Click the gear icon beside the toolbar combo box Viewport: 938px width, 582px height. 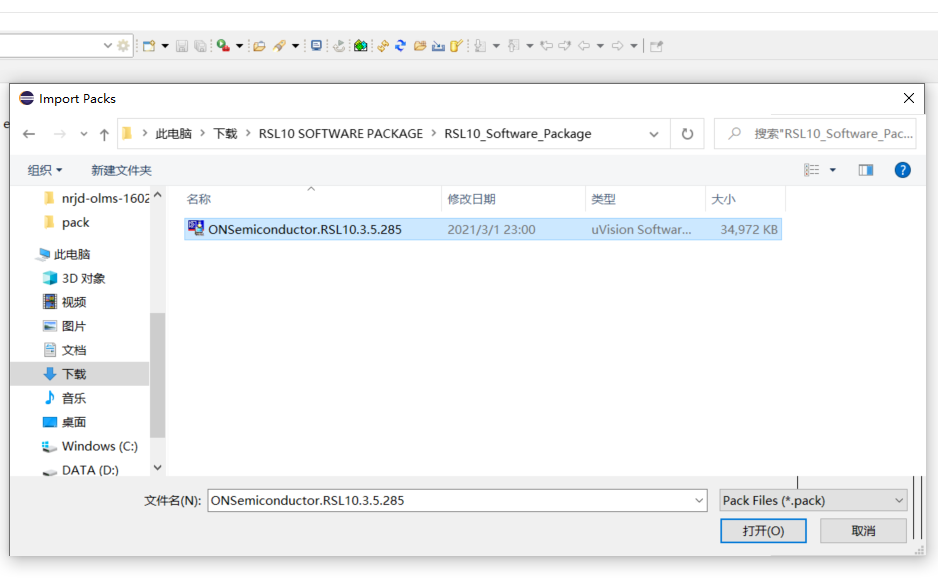click(123, 46)
